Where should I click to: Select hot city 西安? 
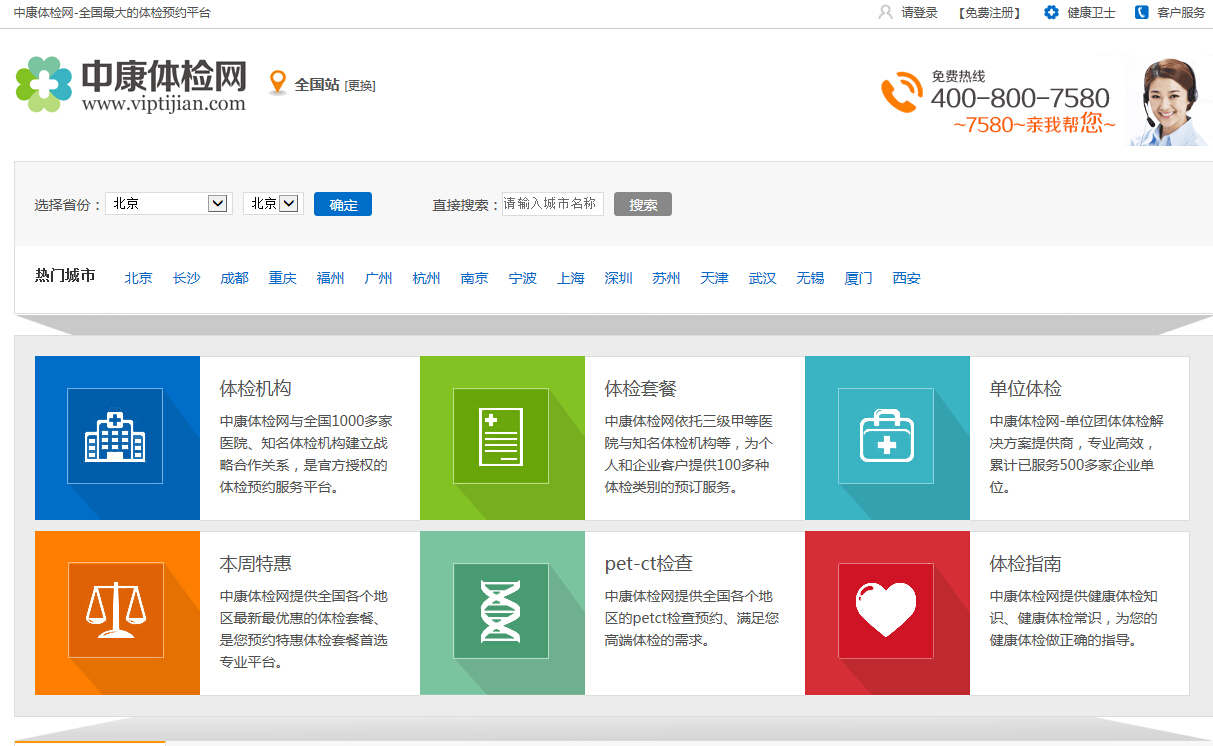[906, 278]
